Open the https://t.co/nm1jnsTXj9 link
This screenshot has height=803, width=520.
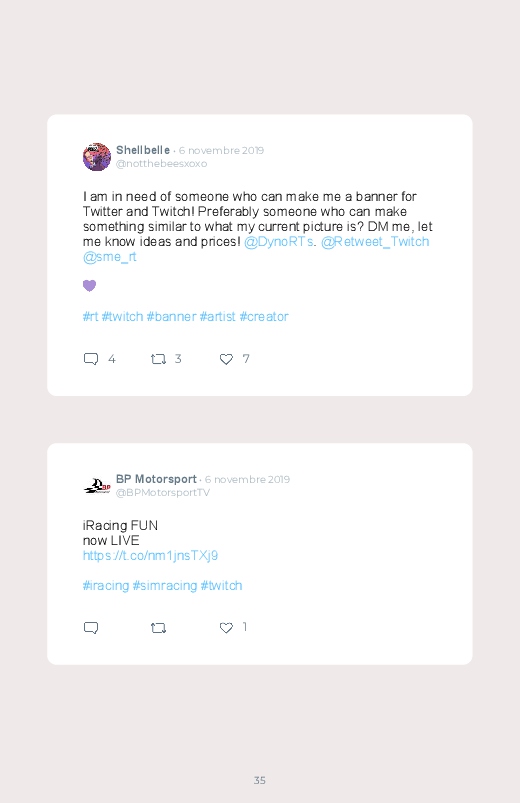click(150, 556)
